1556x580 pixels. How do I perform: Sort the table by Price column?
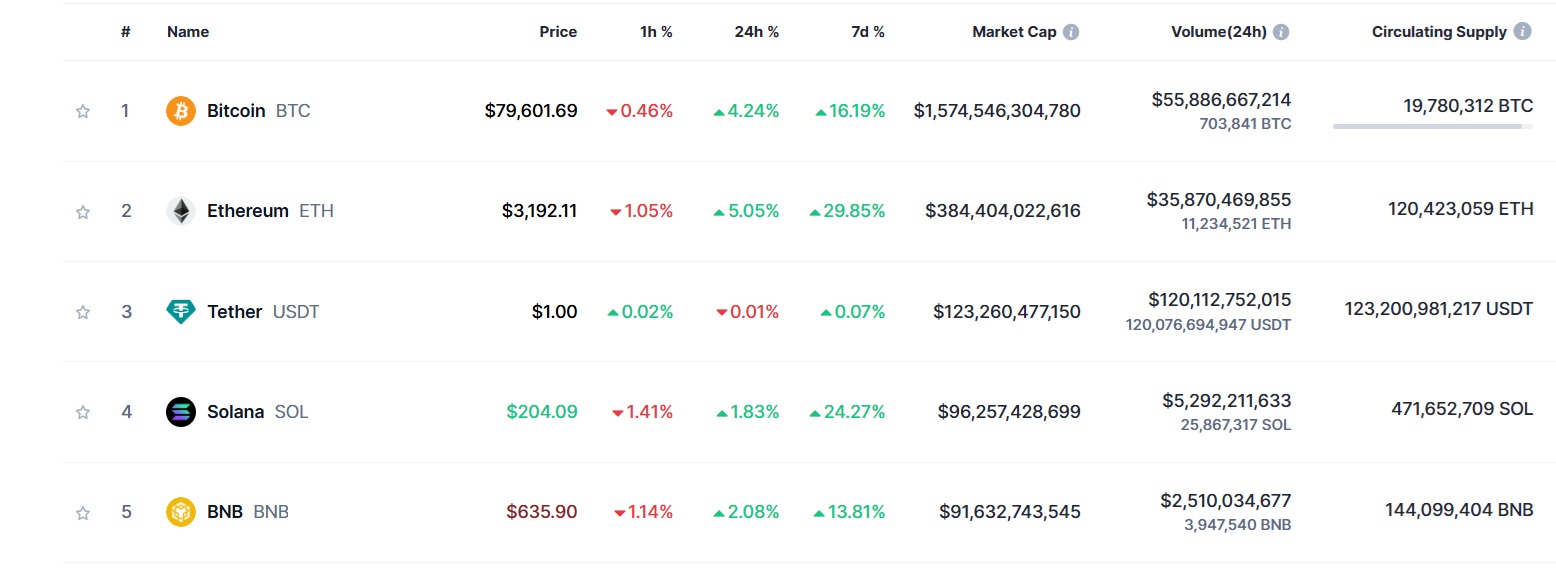558,32
